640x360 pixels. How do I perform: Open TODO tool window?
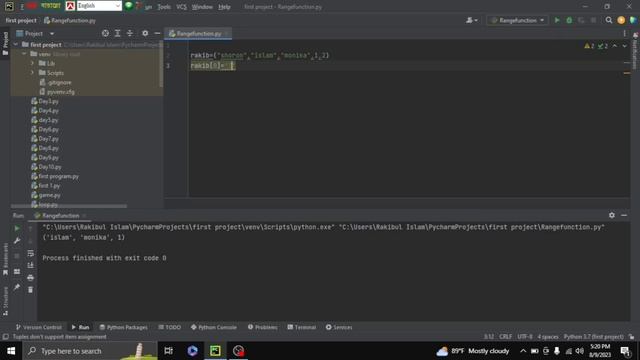[x=169, y=327]
